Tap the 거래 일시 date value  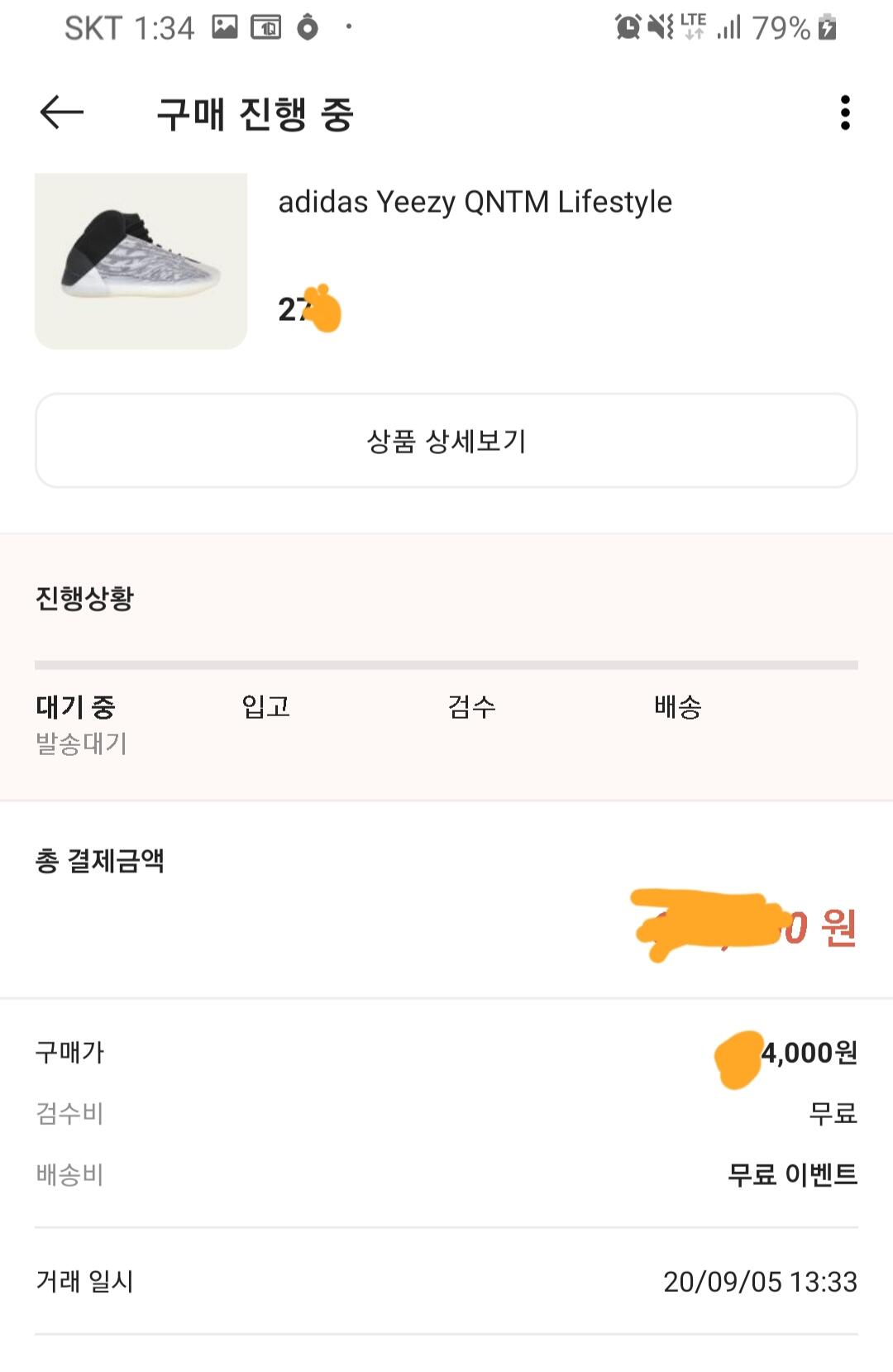coord(760,1282)
